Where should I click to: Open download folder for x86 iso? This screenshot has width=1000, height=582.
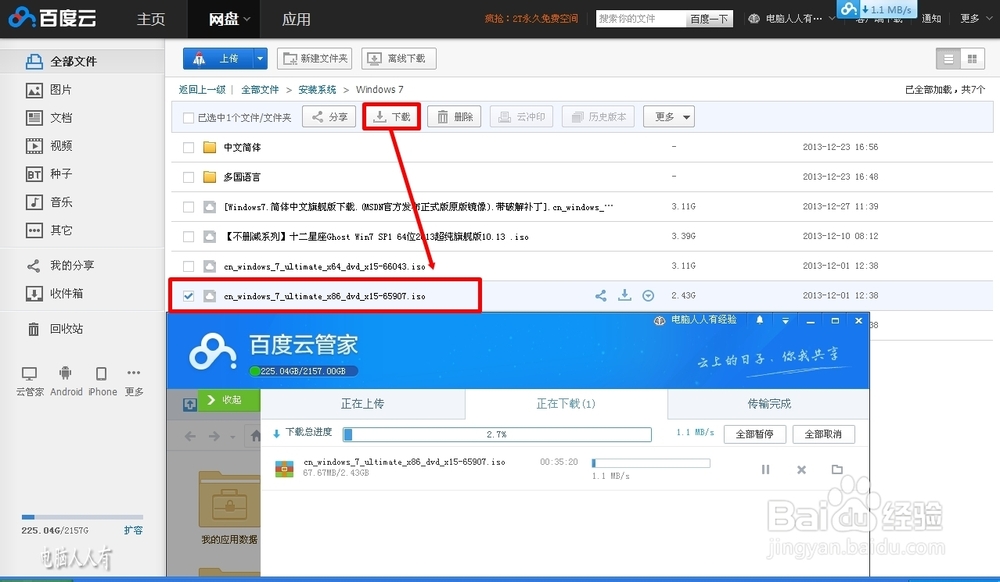click(837, 470)
